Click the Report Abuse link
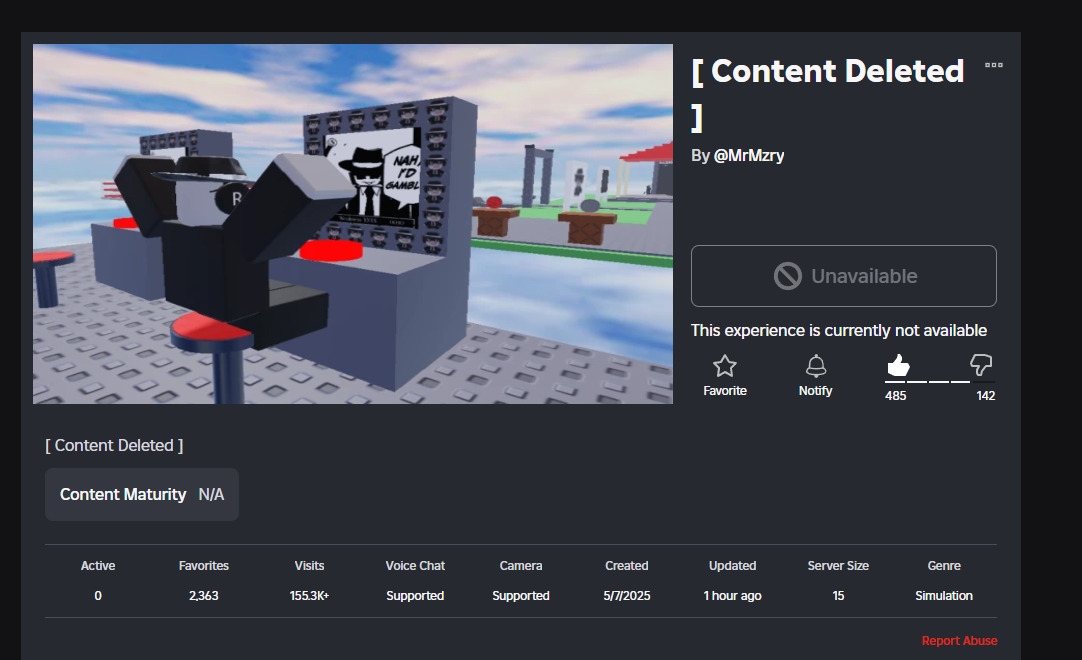Viewport: 1082px width, 660px height. 959,641
